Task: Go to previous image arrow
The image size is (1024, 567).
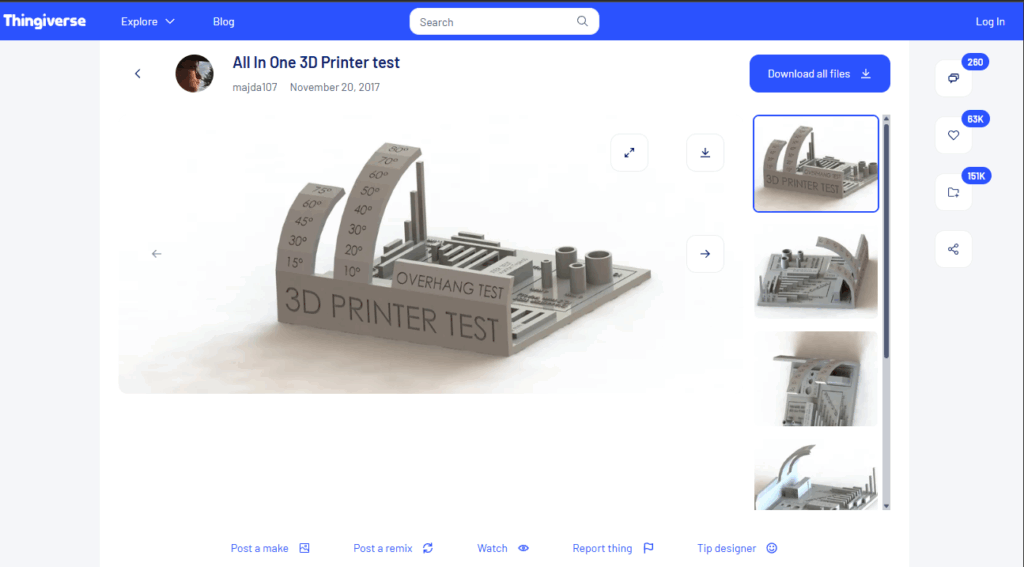Action: point(156,254)
